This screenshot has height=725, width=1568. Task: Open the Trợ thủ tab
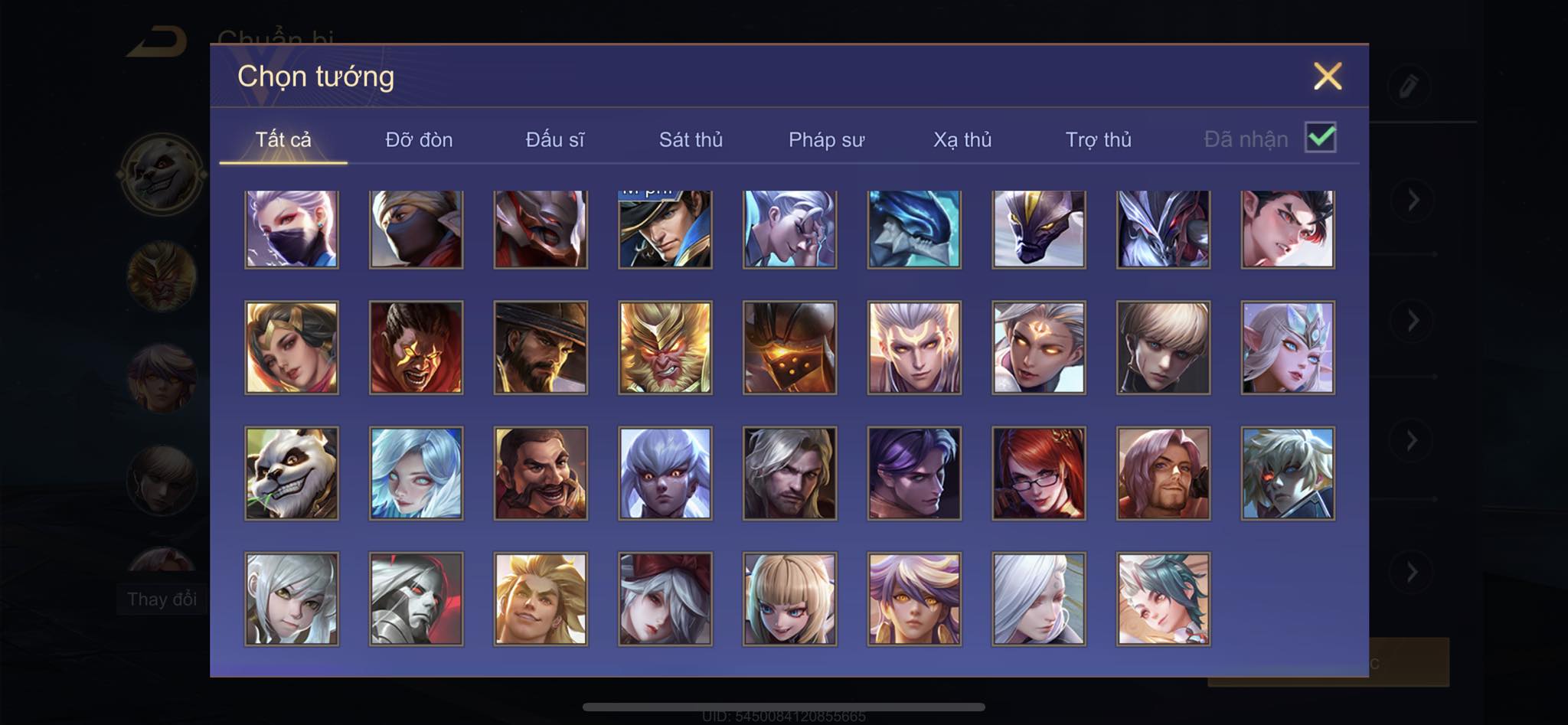1099,139
